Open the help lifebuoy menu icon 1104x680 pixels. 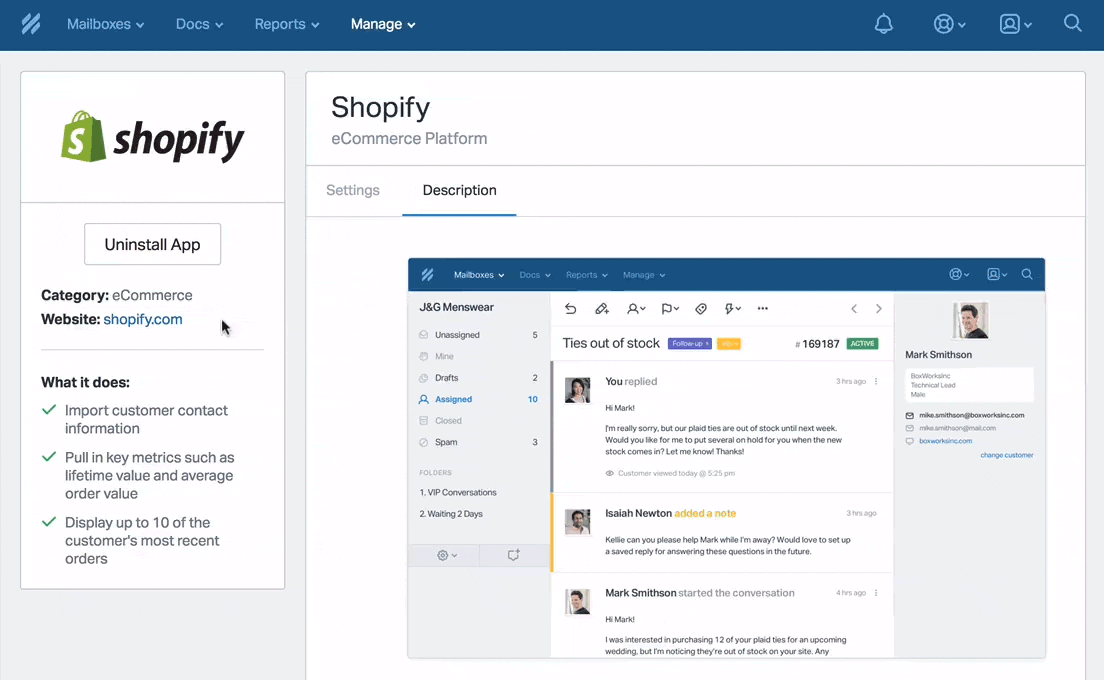(949, 24)
